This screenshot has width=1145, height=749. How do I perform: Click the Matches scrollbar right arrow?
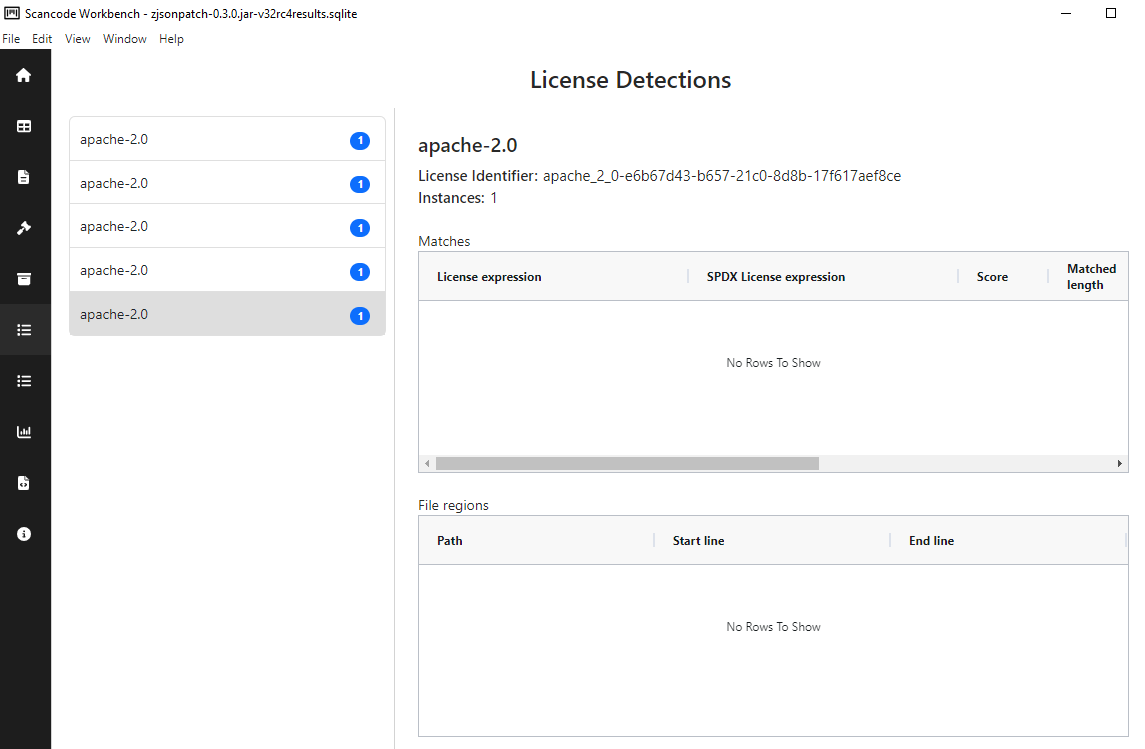pos(1120,464)
